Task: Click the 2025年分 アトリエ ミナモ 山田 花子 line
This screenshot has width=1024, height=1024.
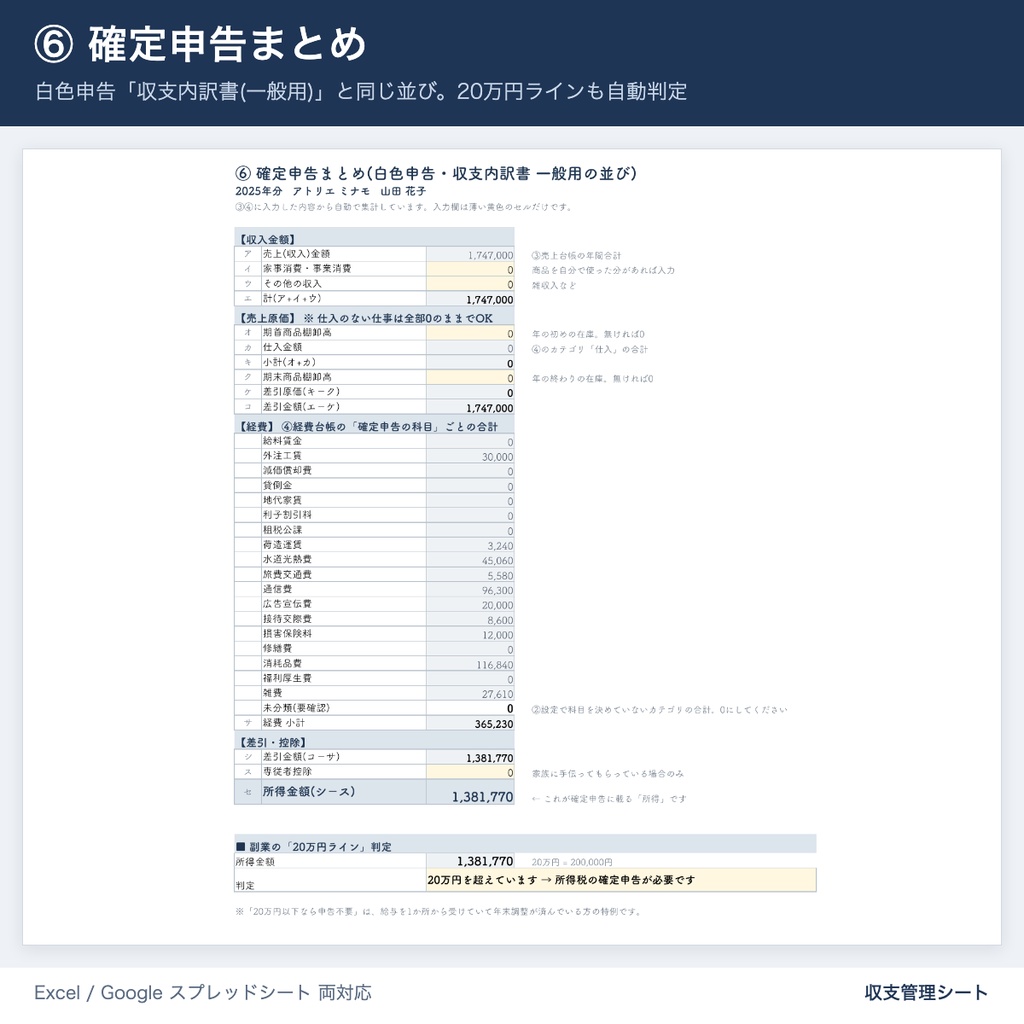Action: (x=330, y=191)
